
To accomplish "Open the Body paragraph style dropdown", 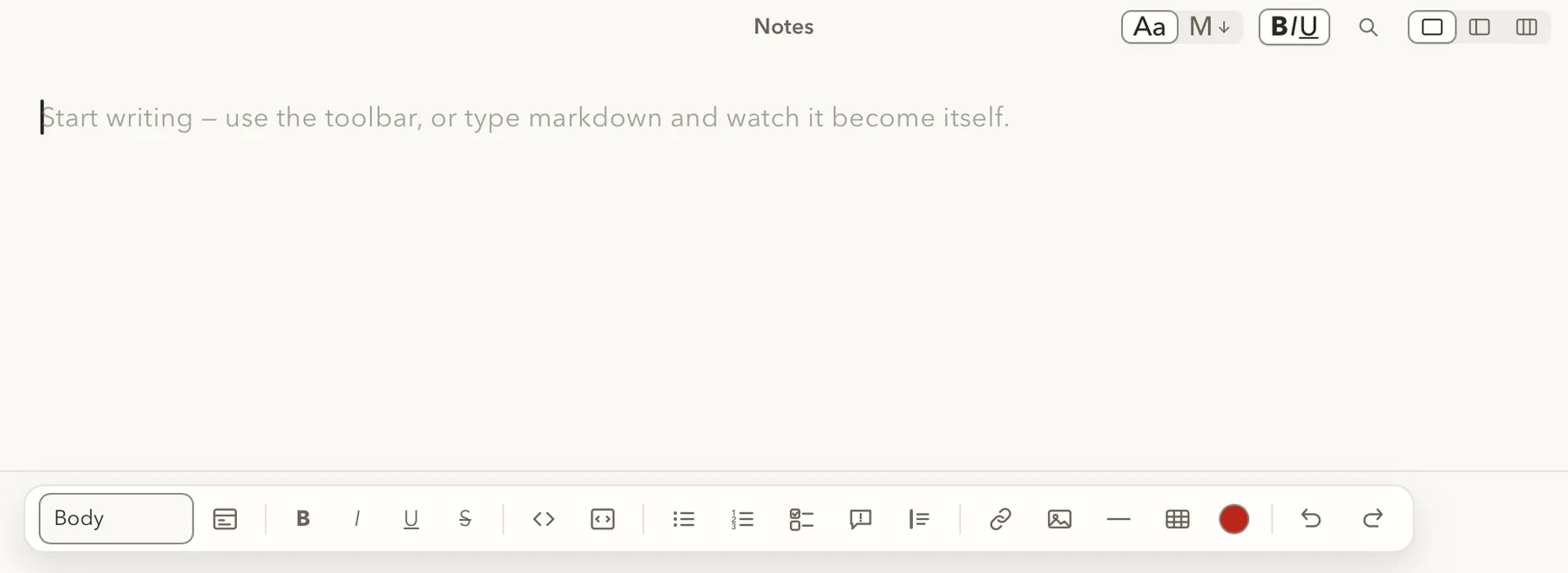I will coord(116,519).
